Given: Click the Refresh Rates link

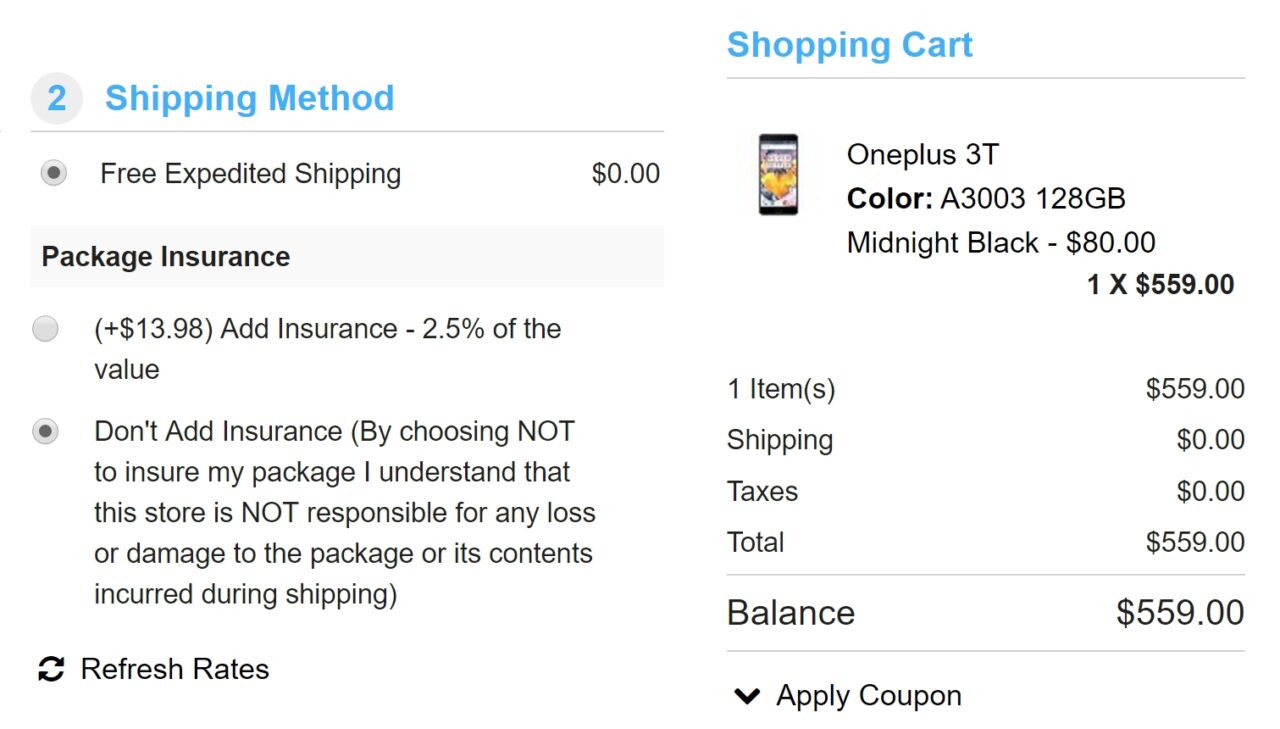Looking at the screenshot, I should point(174,669).
